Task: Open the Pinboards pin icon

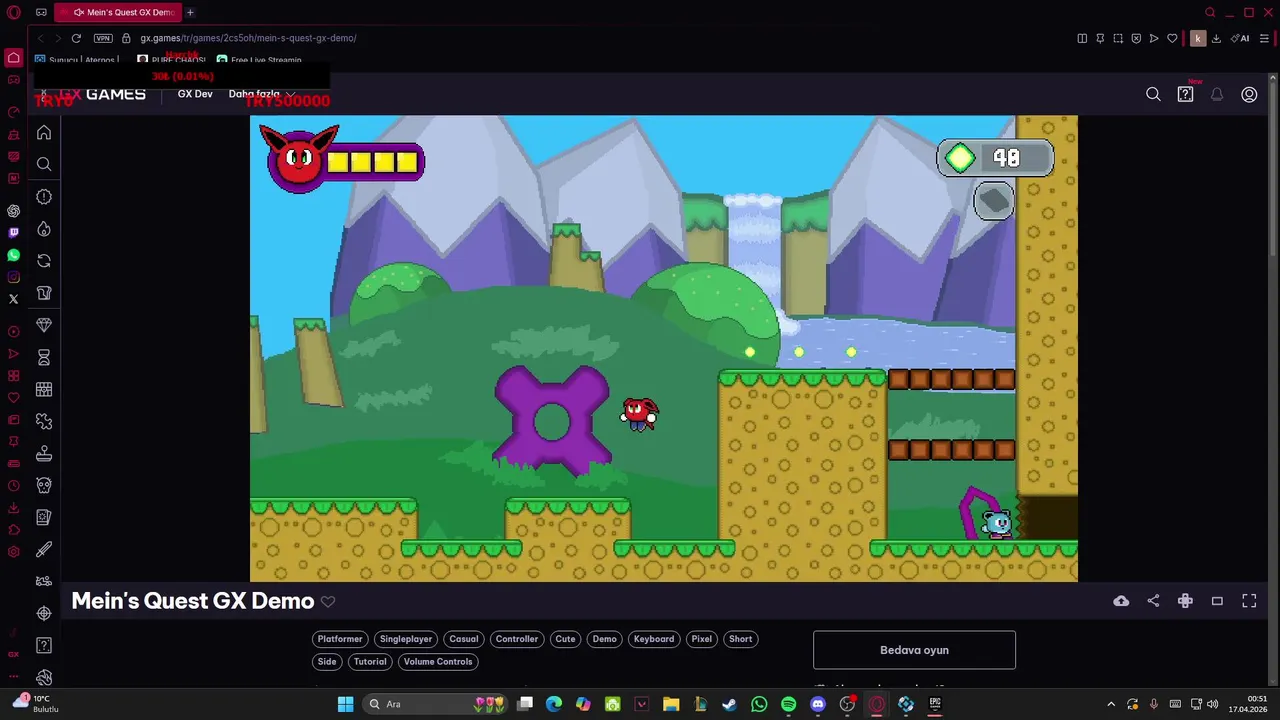Action: tap(1100, 38)
